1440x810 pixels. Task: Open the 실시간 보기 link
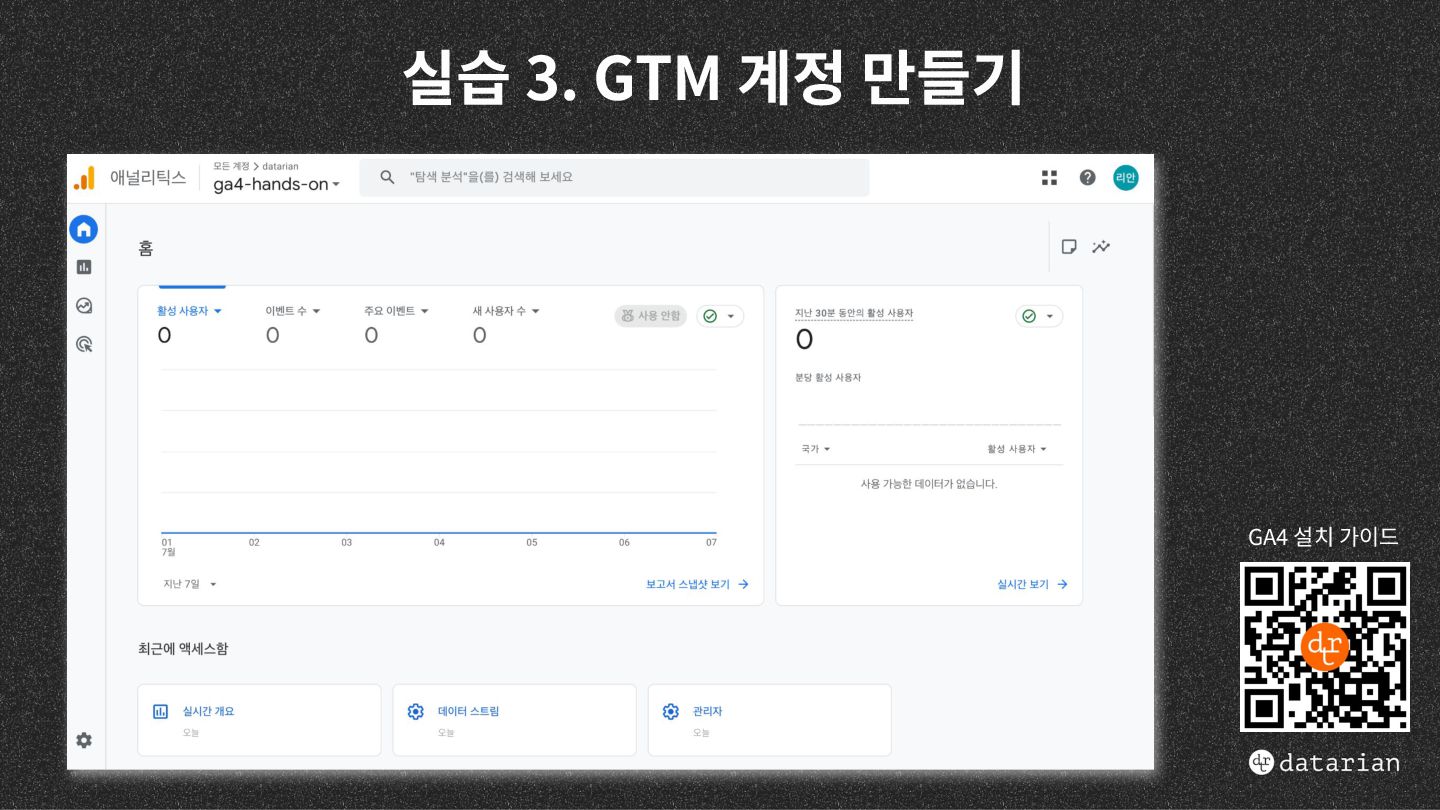(1032, 584)
